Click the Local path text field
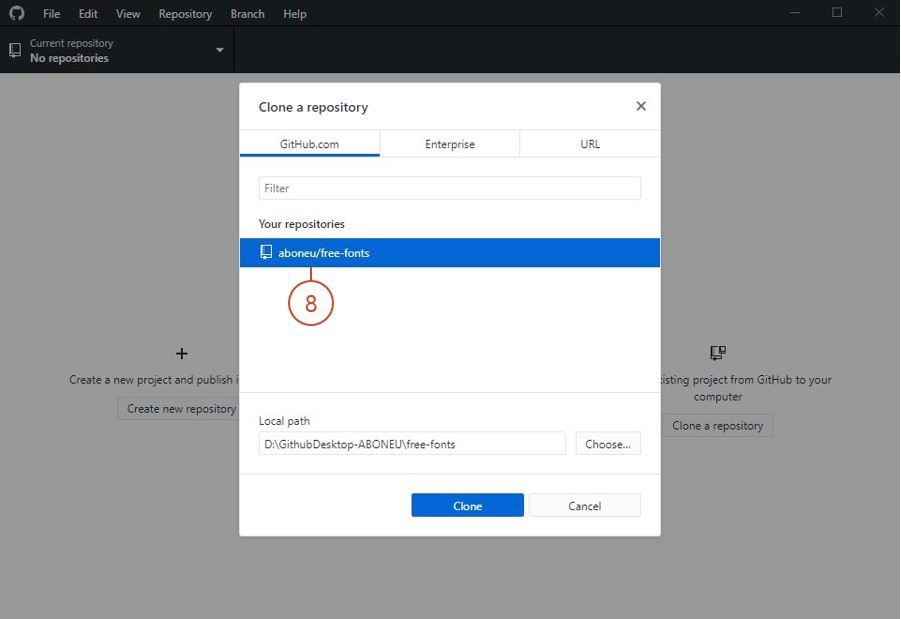901x619 pixels. coord(412,444)
